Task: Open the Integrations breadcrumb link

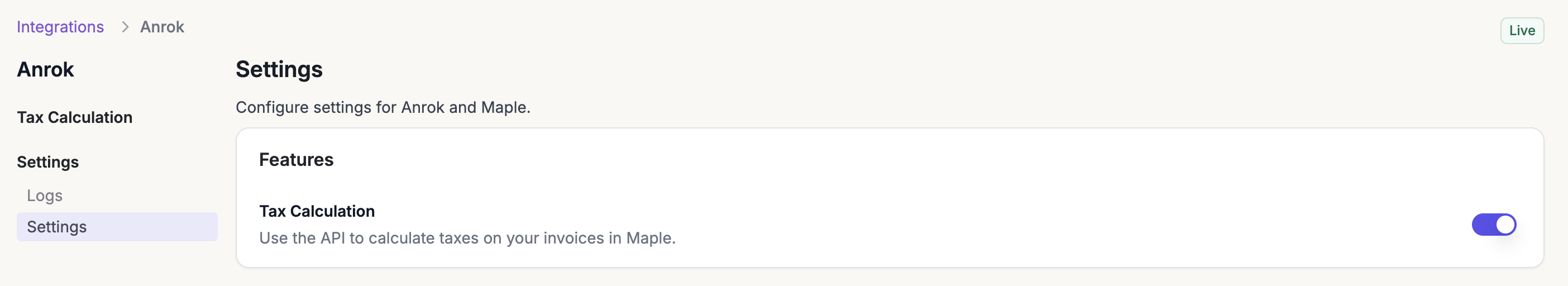Action: point(60,27)
